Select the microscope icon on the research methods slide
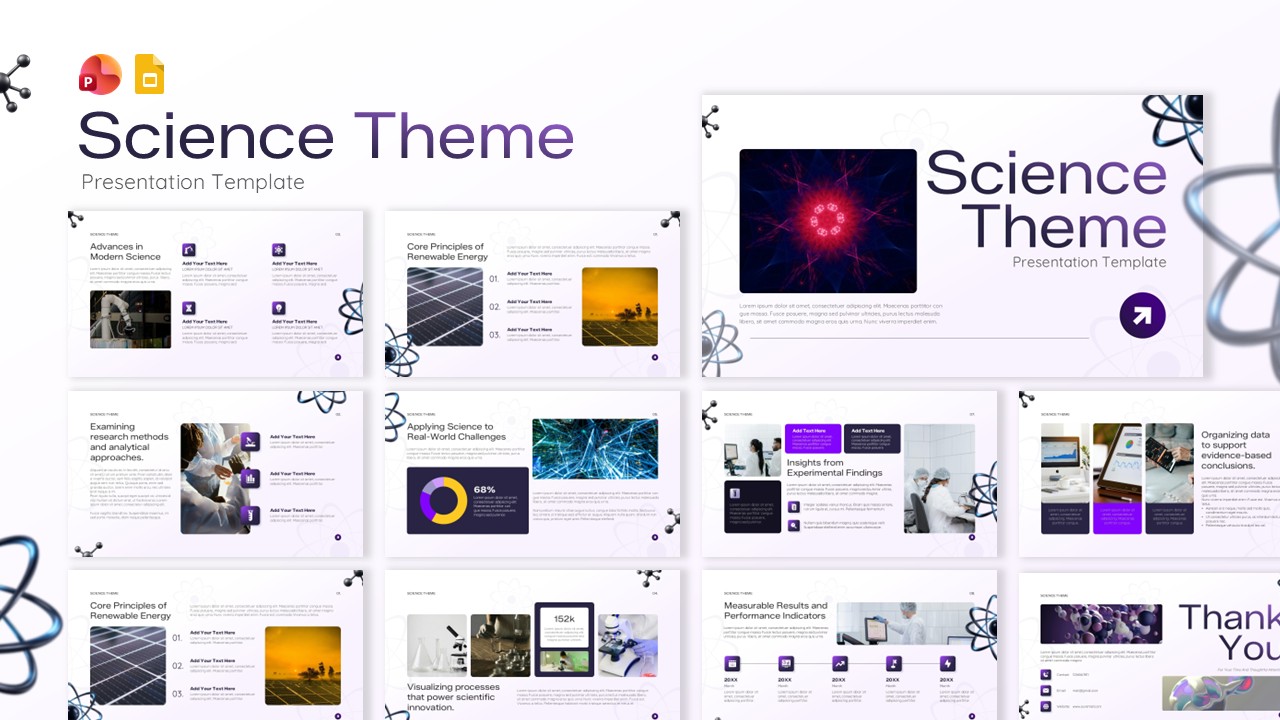The image size is (1280, 720). pos(250,441)
